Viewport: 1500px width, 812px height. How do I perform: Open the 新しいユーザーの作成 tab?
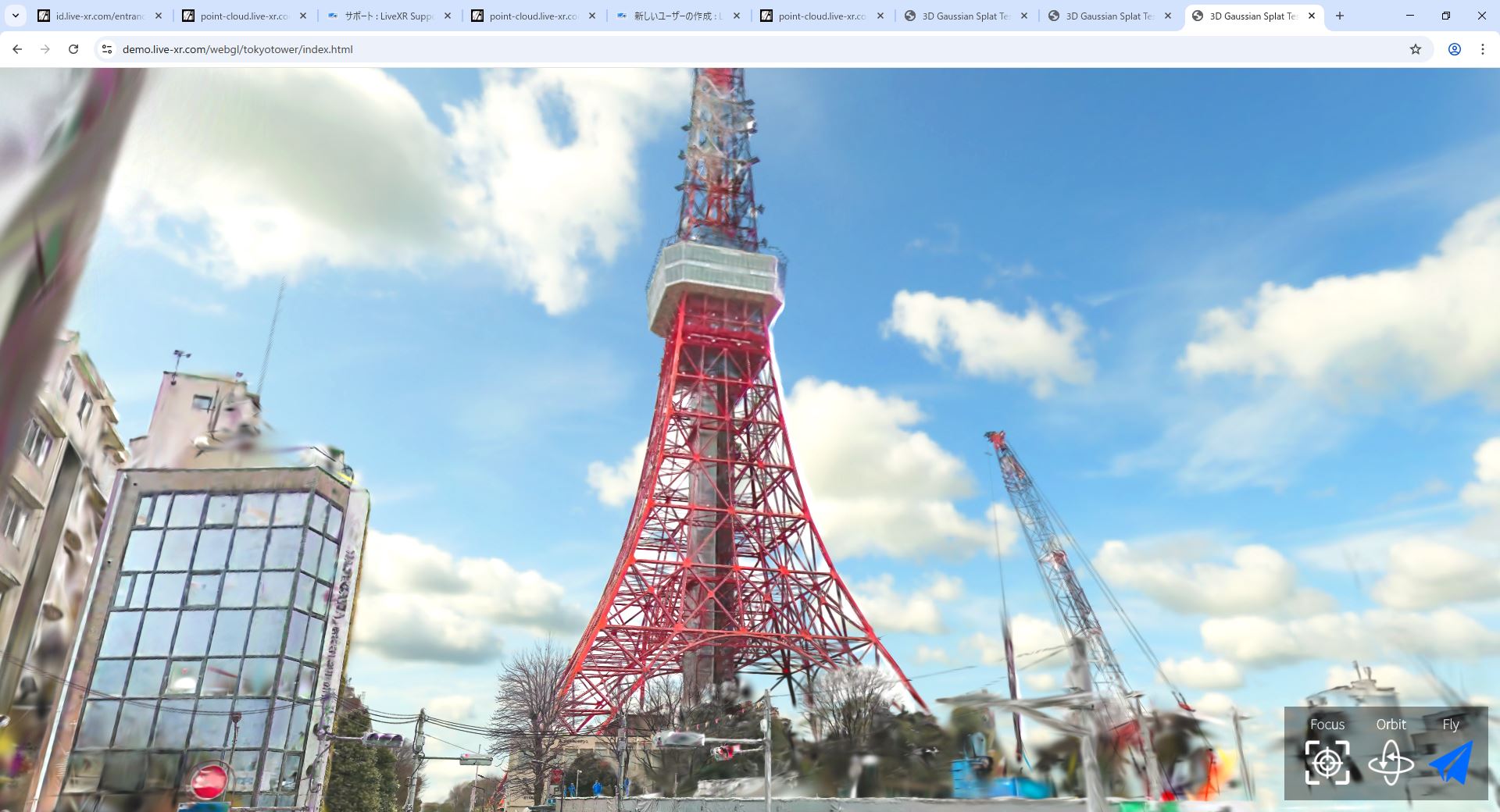[x=672, y=16]
